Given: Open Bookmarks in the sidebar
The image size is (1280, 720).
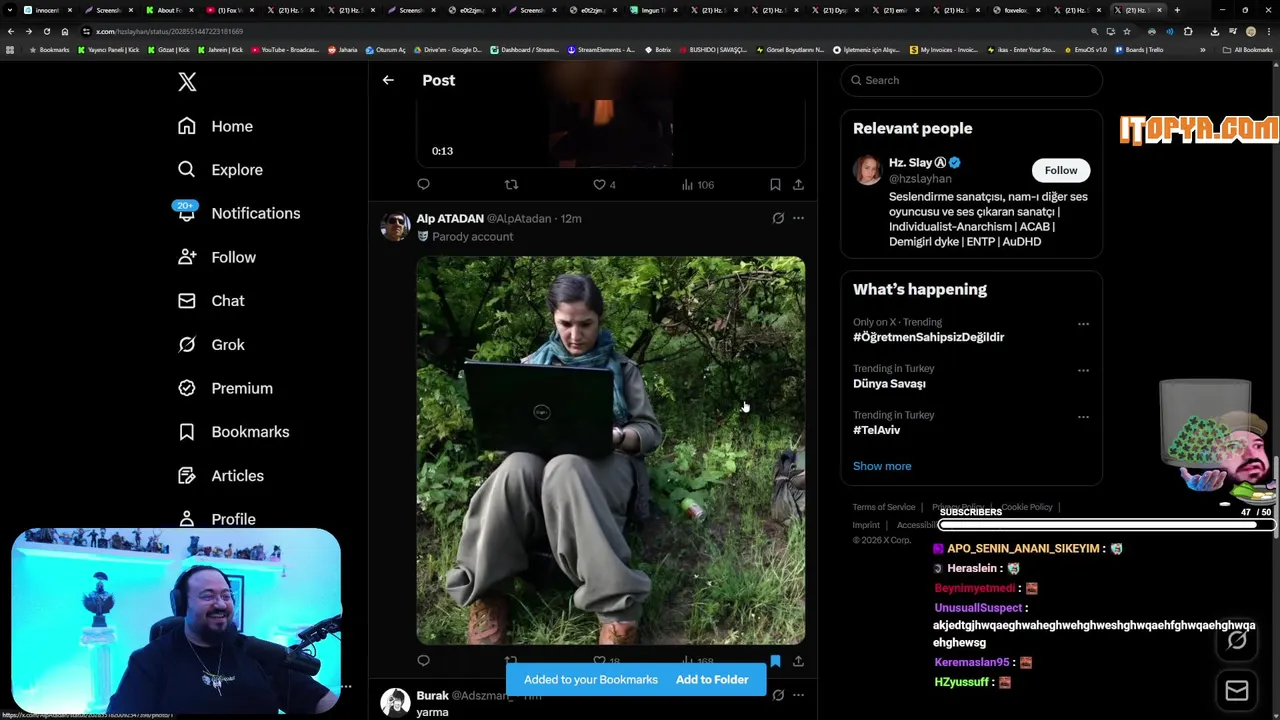Looking at the screenshot, I should pyautogui.click(x=233, y=432).
